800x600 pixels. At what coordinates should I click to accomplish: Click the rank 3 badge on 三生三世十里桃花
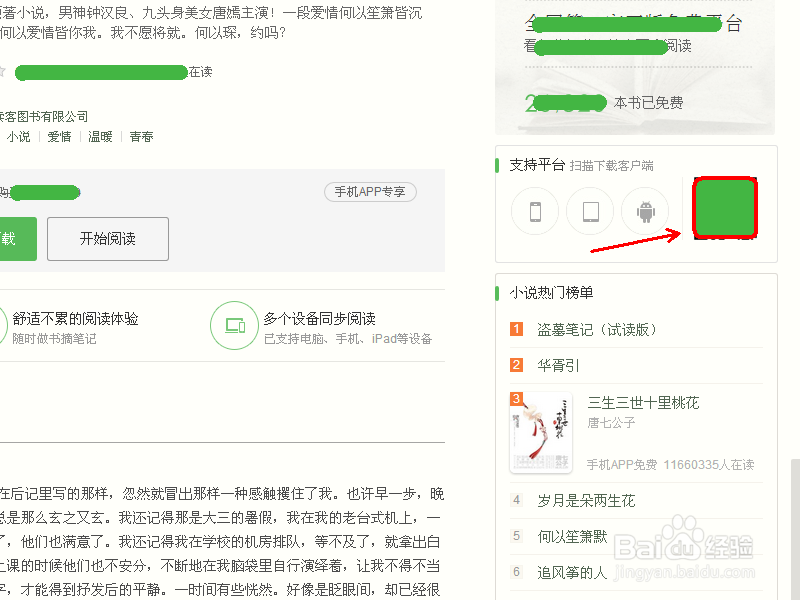point(516,398)
